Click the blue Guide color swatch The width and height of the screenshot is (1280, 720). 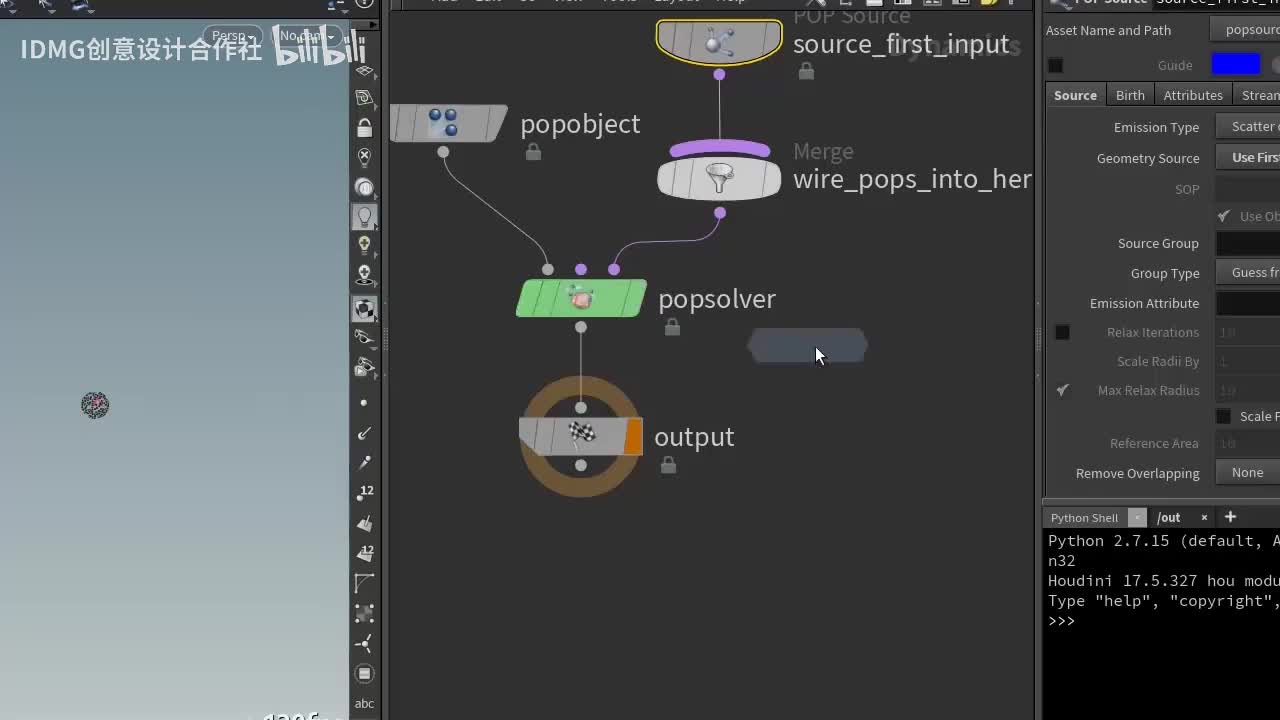tap(1236, 65)
